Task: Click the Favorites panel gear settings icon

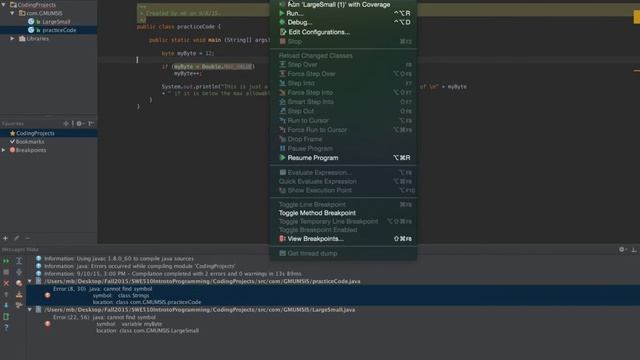Action: coord(80,124)
